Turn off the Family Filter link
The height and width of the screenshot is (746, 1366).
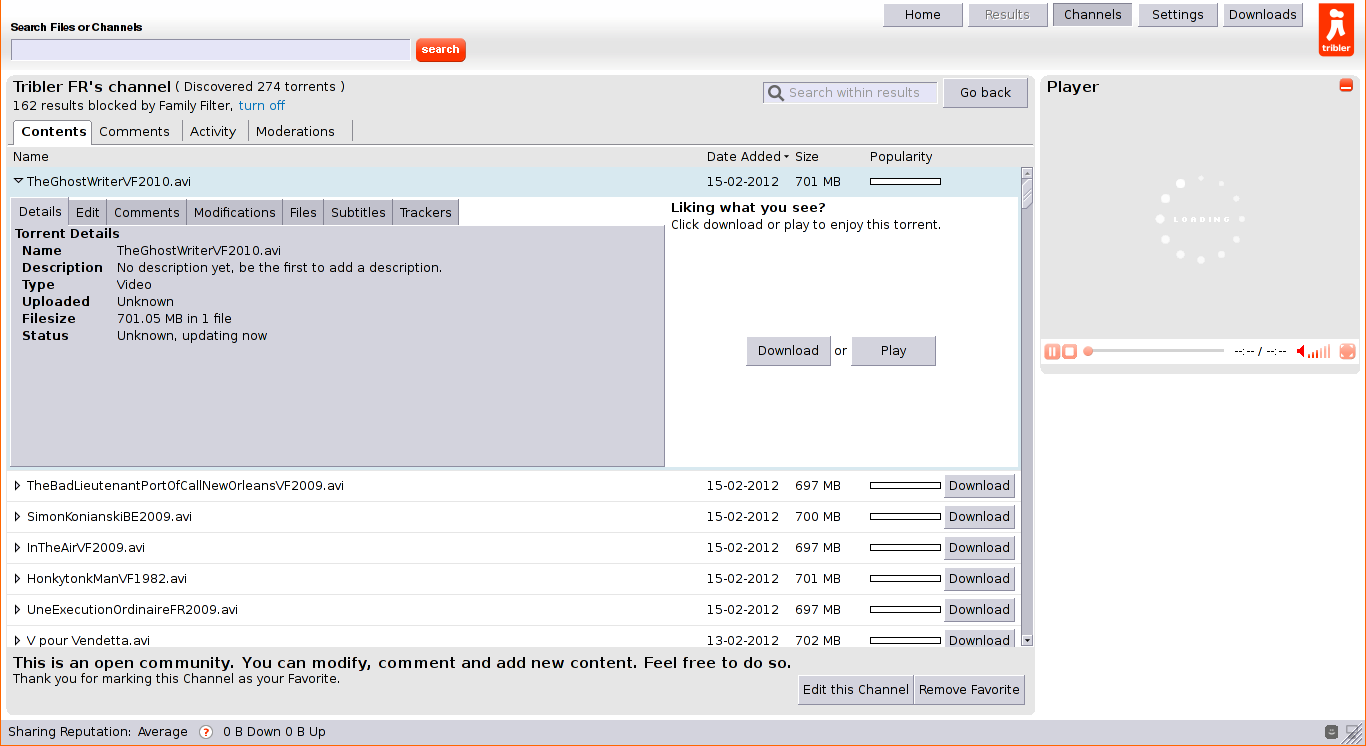coord(261,106)
